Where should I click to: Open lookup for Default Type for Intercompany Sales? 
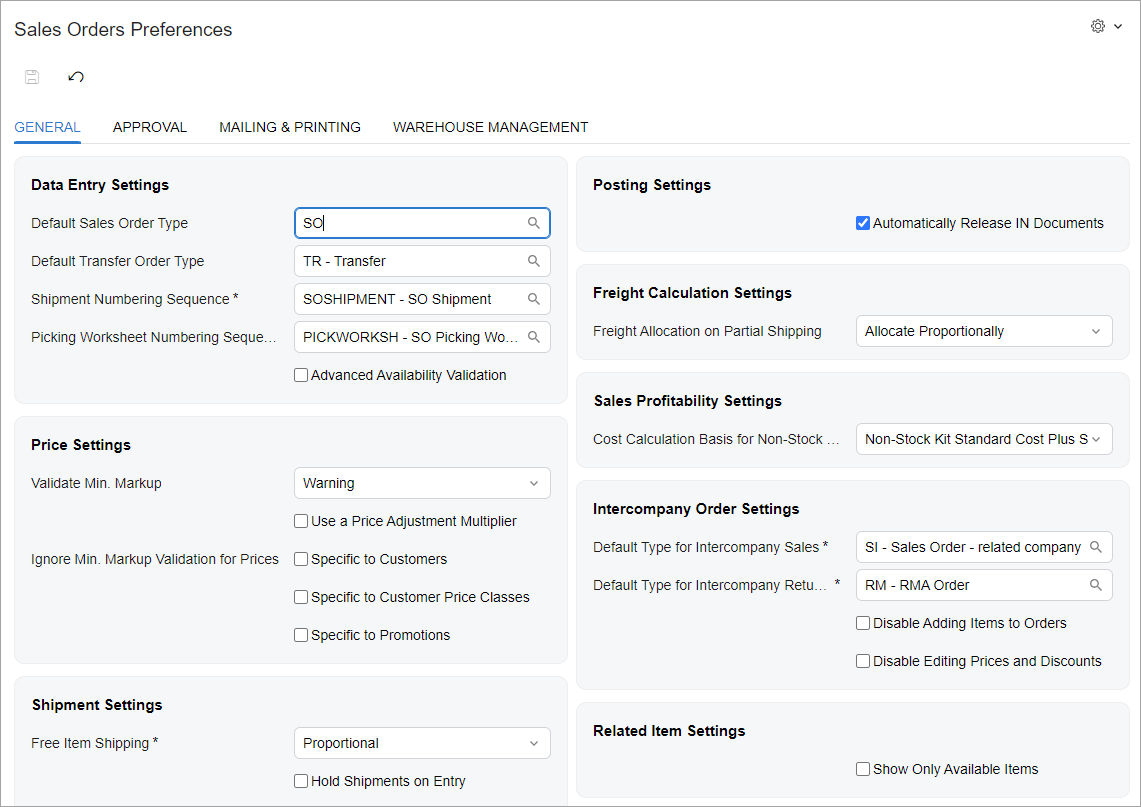(1096, 547)
